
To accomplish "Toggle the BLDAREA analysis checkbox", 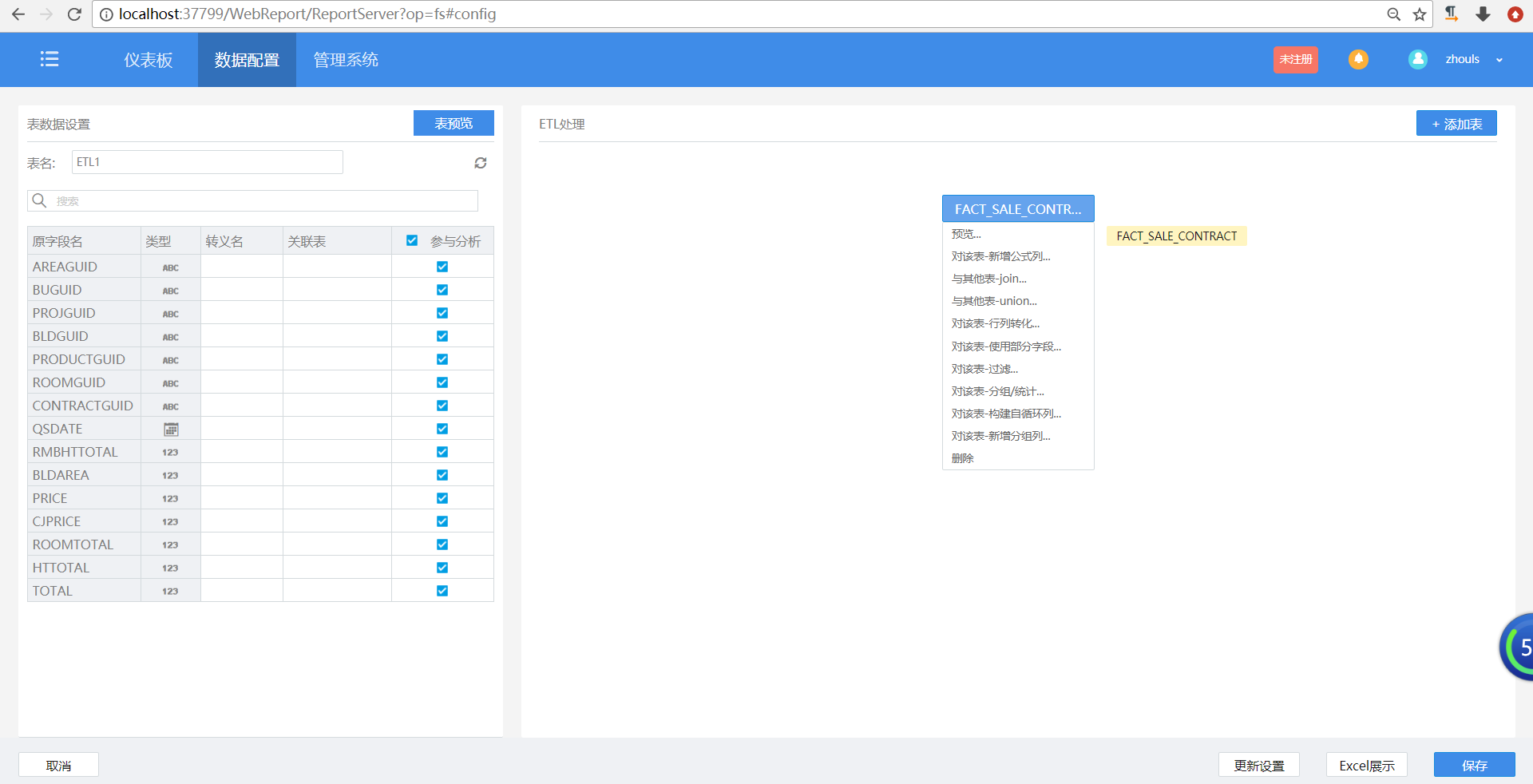I will point(442,475).
